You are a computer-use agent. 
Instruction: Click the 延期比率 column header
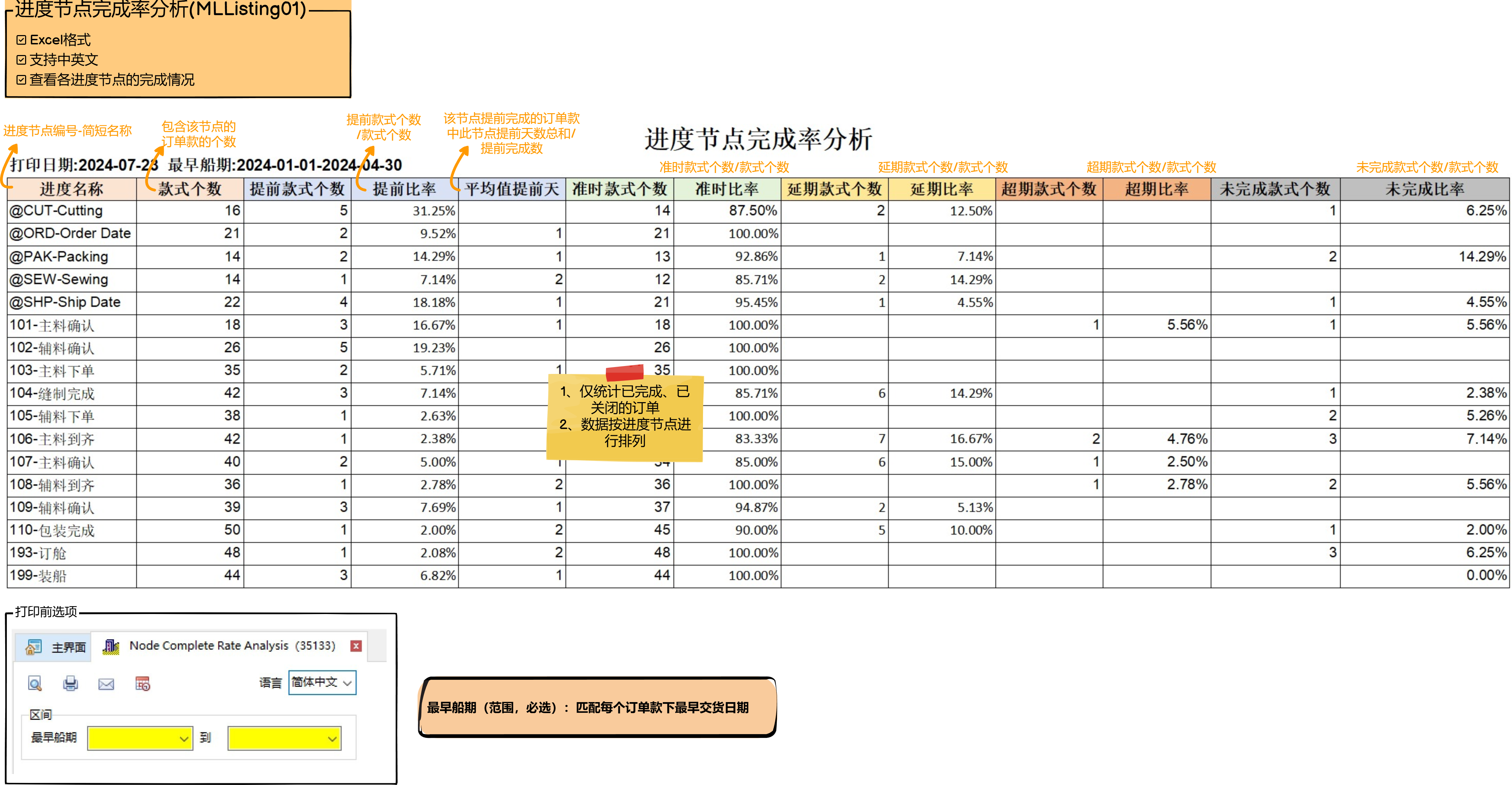pos(942,189)
